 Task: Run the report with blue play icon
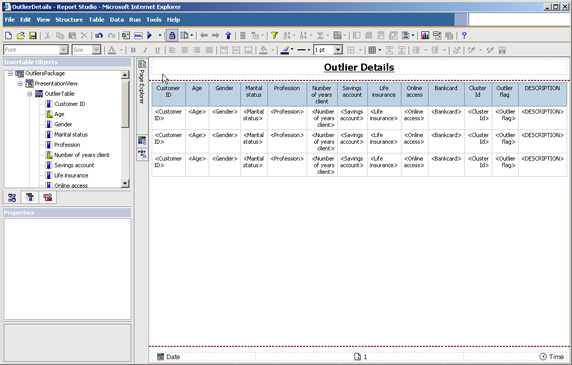tap(150, 35)
